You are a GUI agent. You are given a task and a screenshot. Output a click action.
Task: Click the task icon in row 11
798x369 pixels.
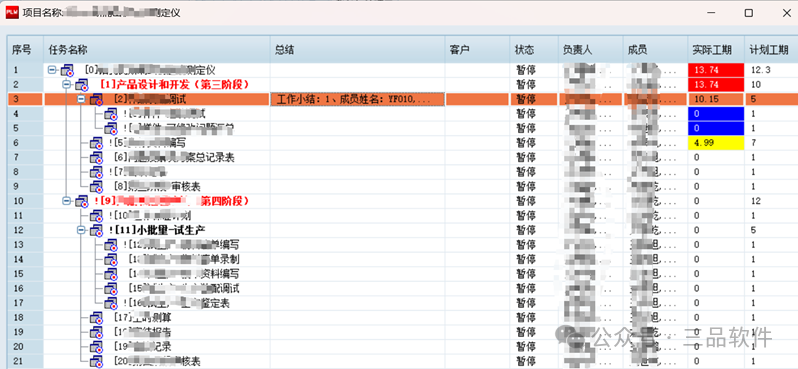pos(96,216)
